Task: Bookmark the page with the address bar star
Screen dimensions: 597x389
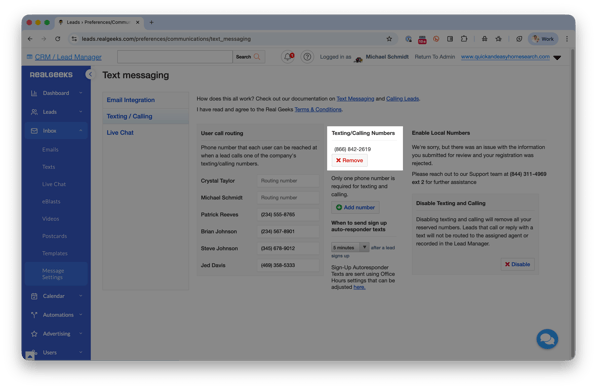Action: pyautogui.click(x=389, y=39)
